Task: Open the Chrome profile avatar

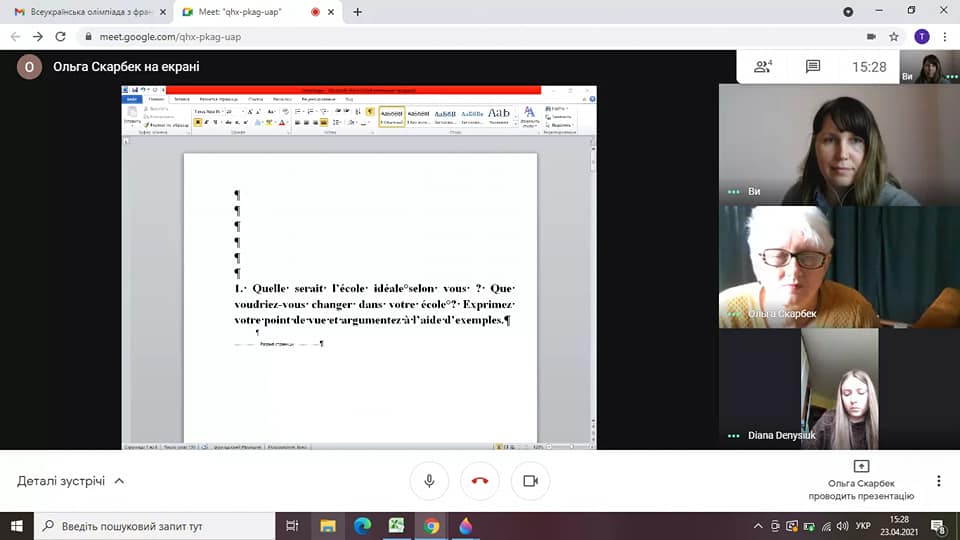Action: coord(921,36)
